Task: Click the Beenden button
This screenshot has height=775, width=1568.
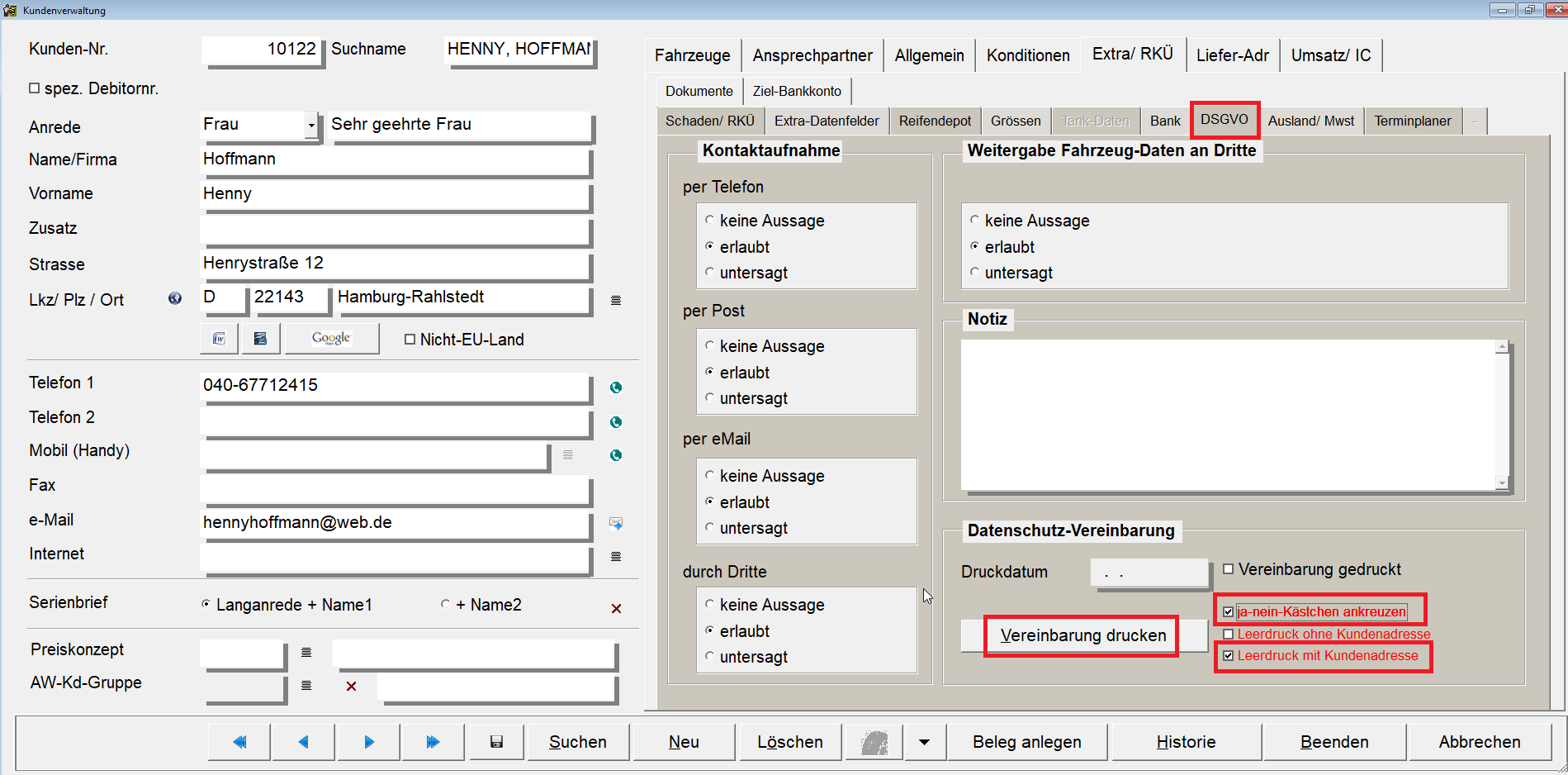Action: tap(1334, 742)
